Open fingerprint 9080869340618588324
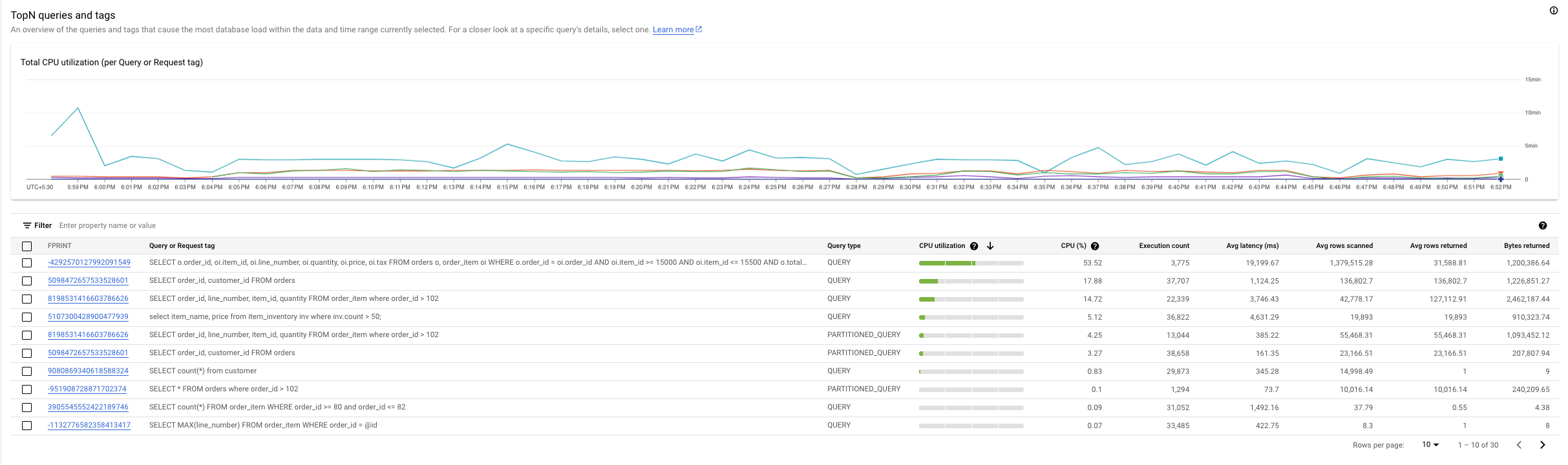 pos(88,371)
